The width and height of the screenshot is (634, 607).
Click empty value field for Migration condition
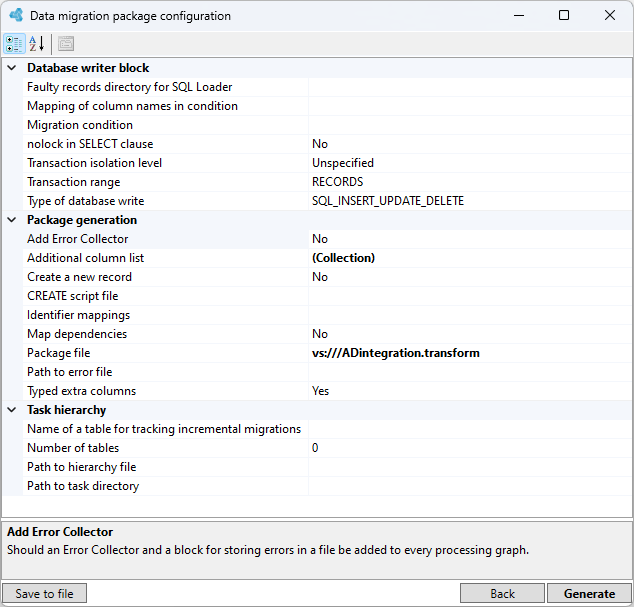pyautogui.click(x=470, y=125)
